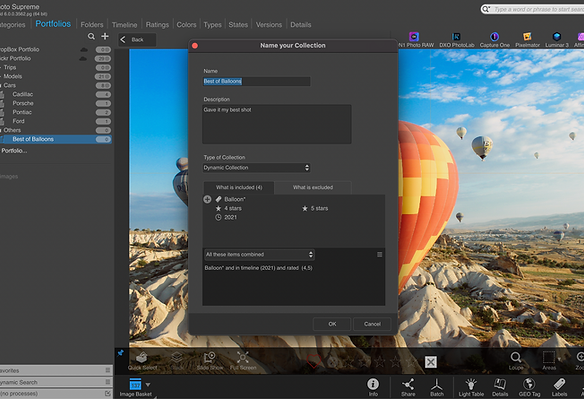Viewport: 584px width, 399px height.
Task: Close dialog with the red button
Action: click(x=195, y=45)
